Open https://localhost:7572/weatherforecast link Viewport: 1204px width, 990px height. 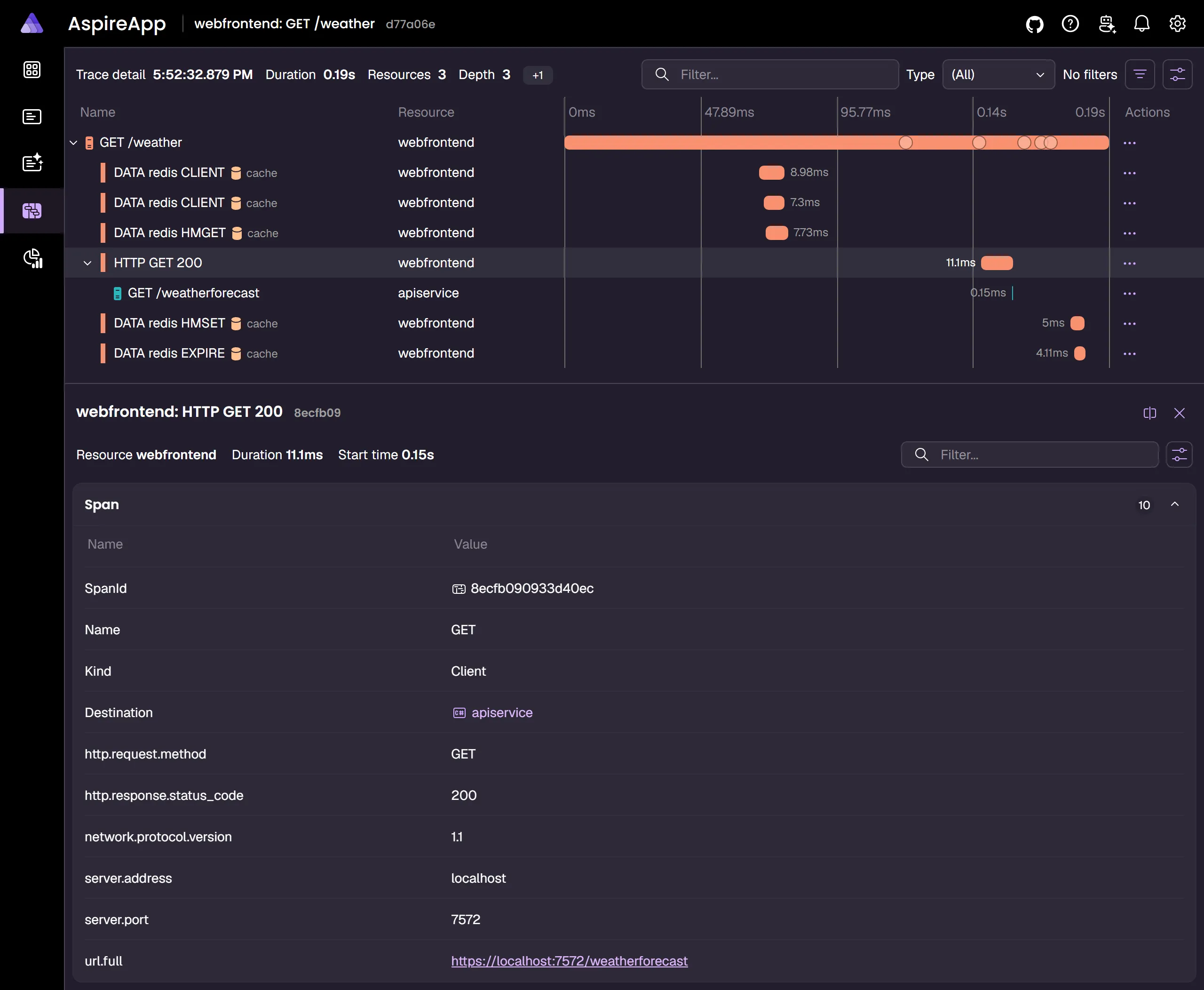(x=569, y=961)
